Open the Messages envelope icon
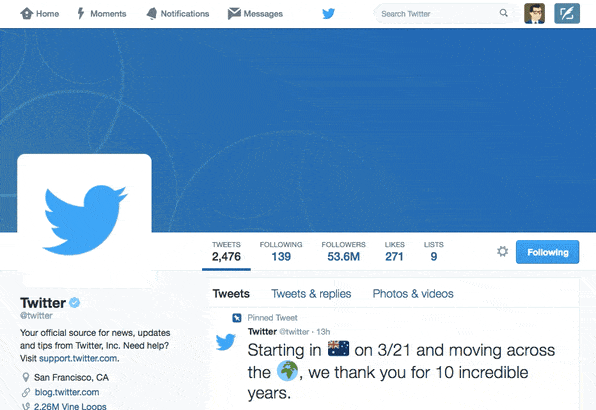 [234, 13]
